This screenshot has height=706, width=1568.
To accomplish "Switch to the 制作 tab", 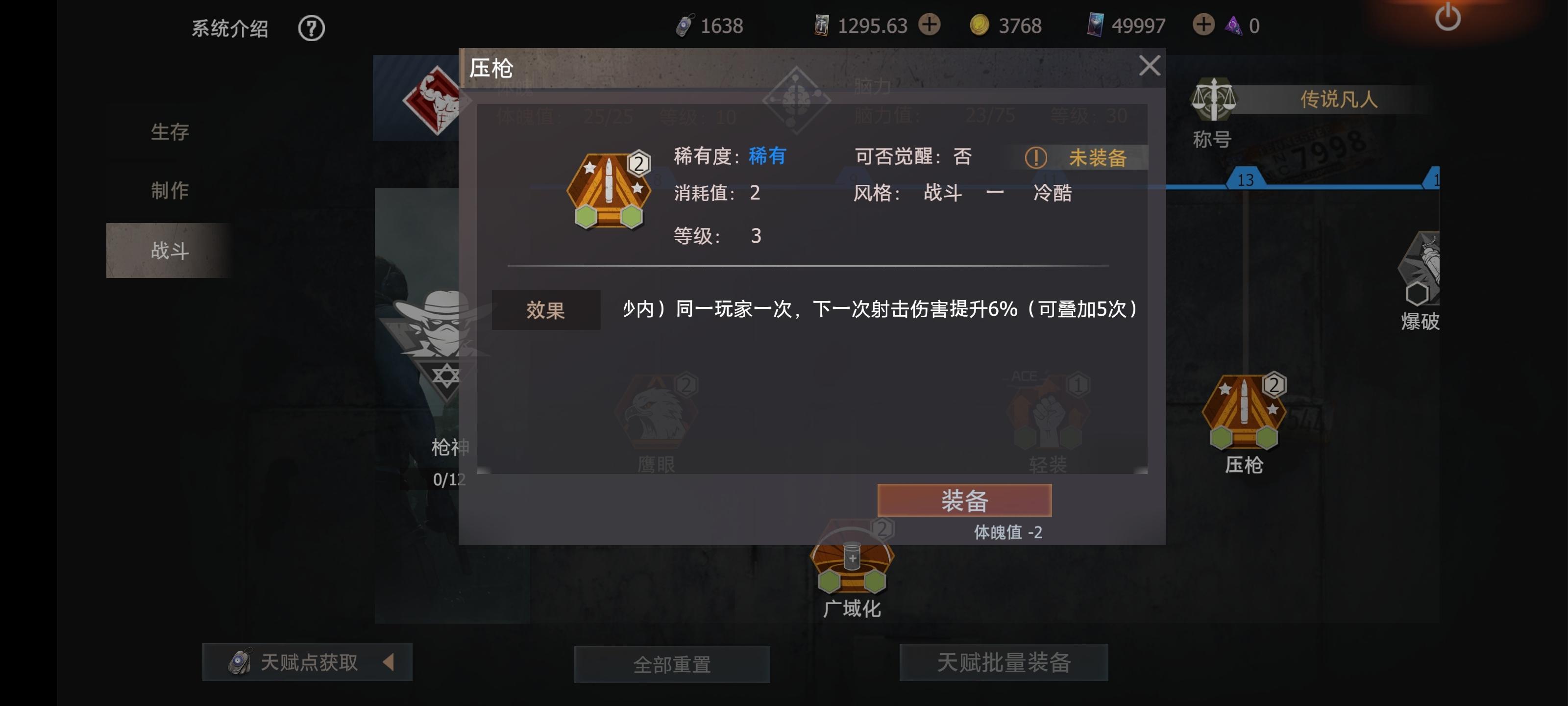I will click(170, 191).
